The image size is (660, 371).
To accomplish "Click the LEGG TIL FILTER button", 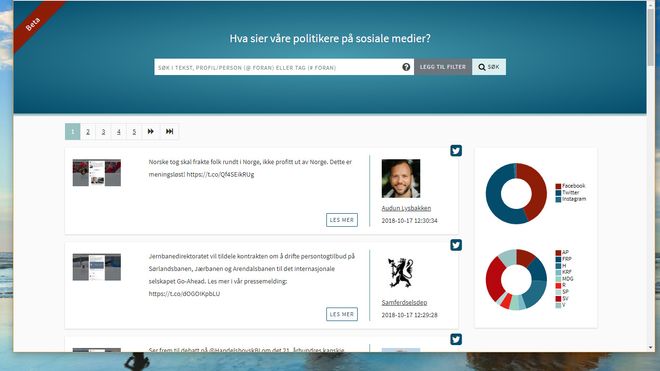I will 442,67.
